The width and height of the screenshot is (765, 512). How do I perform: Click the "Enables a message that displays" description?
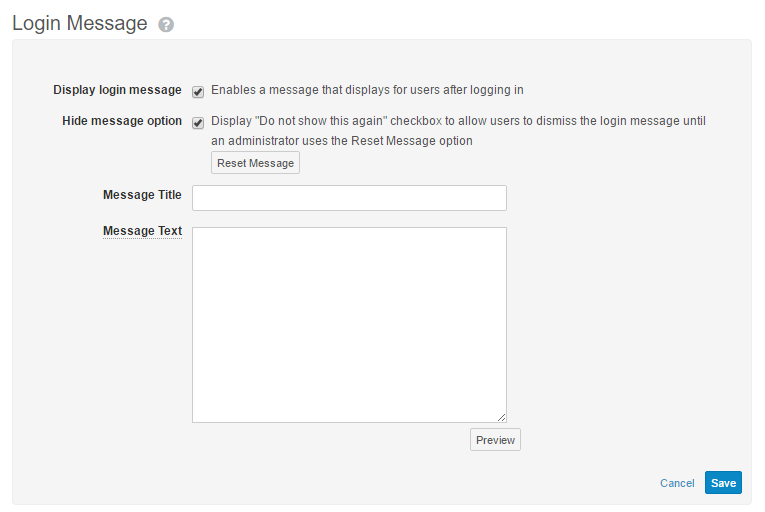(x=367, y=90)
